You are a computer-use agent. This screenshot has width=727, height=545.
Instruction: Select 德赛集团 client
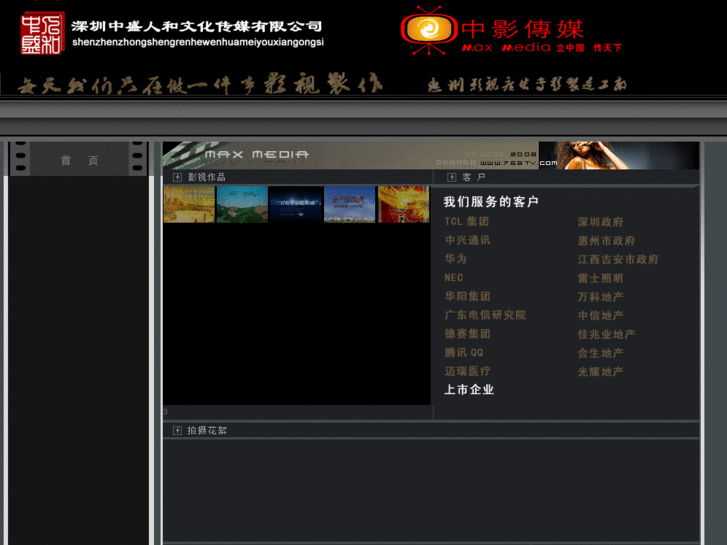pyautogui.click(x=467, y=334)
